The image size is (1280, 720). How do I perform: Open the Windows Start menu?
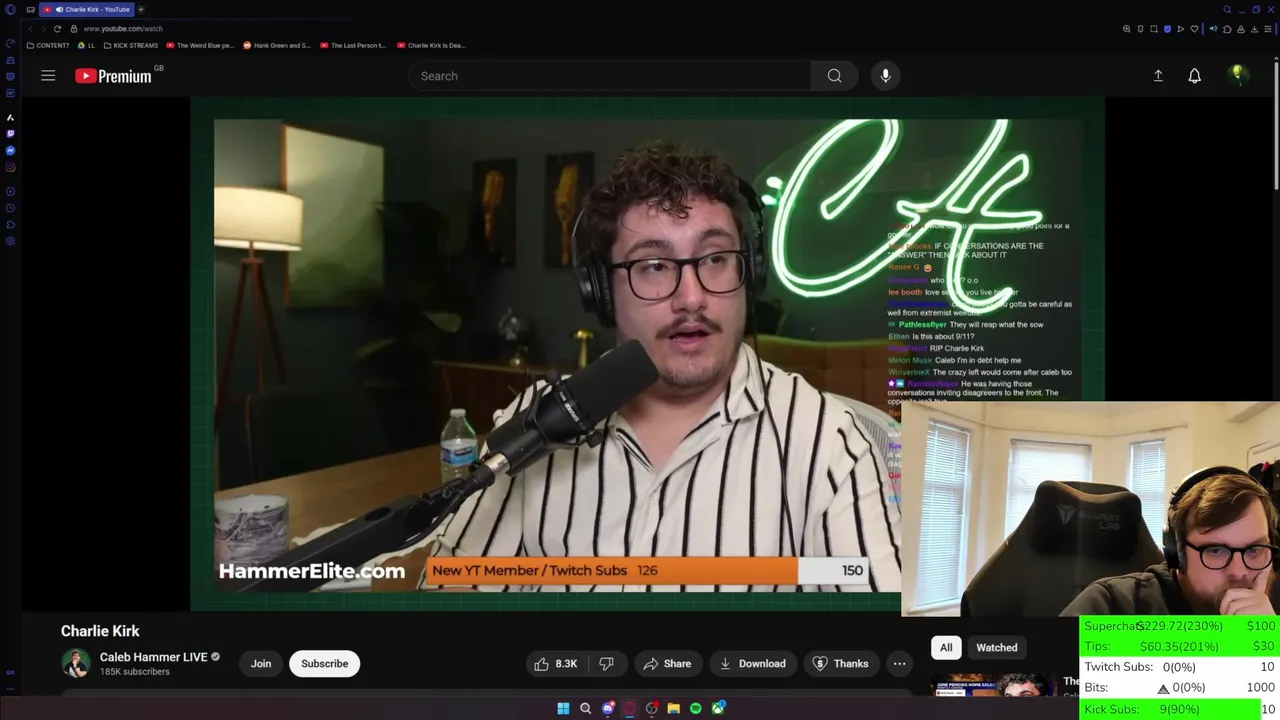(563, 708)
